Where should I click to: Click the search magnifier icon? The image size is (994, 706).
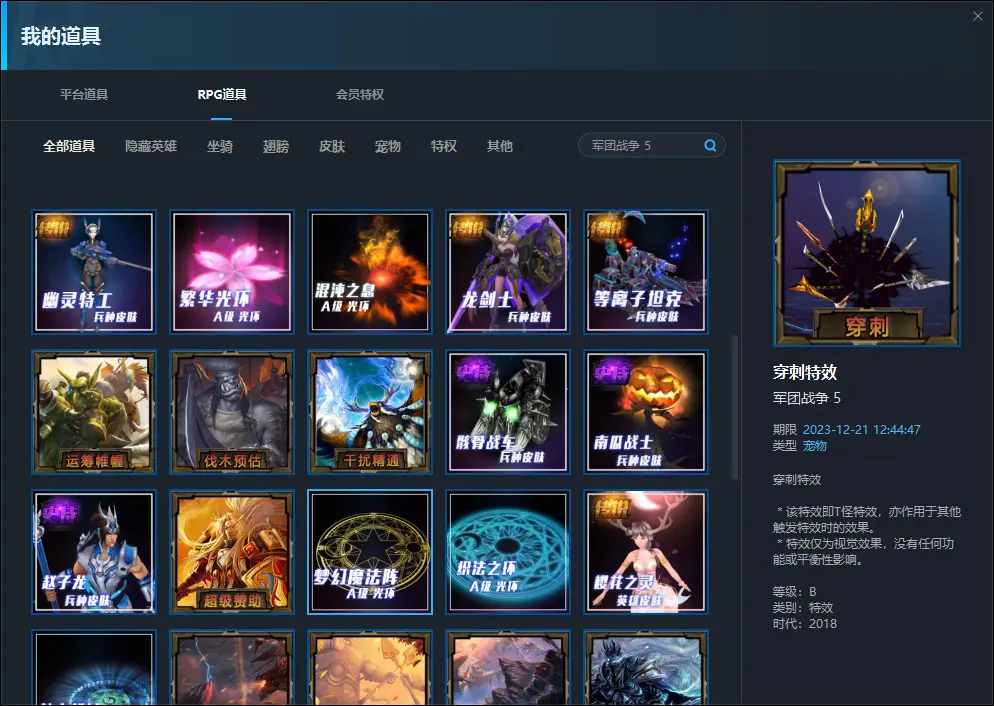pos(711,146)
